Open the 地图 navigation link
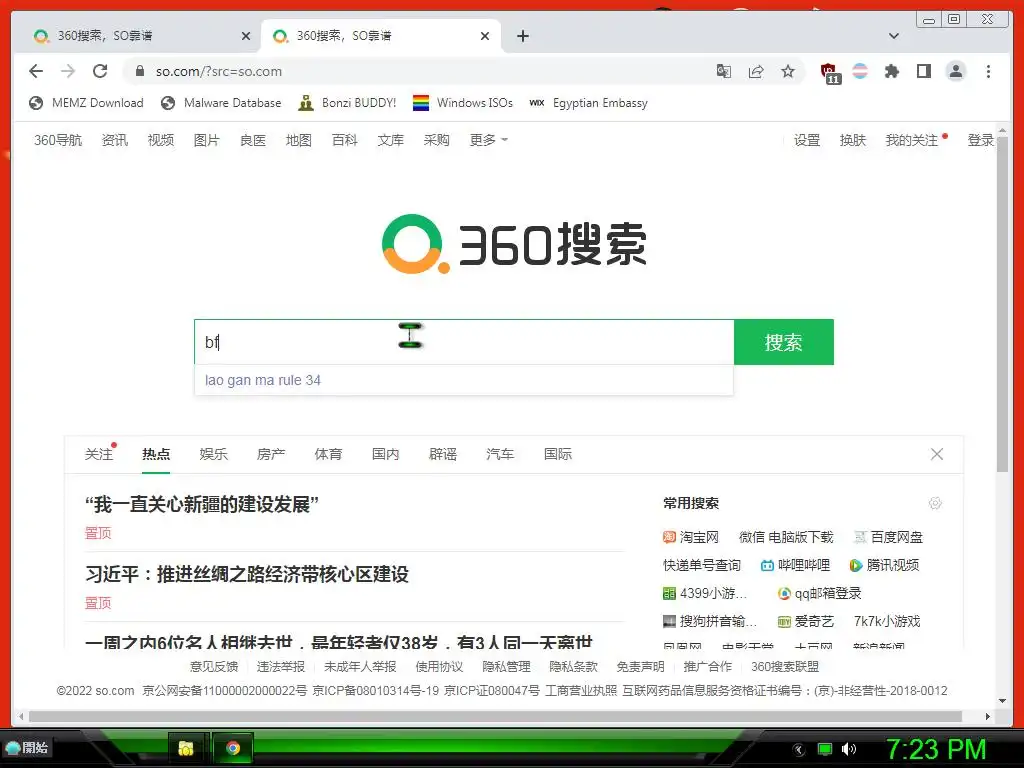The width and height of the screenshot is (1024, 768). [x=298, y=140]
